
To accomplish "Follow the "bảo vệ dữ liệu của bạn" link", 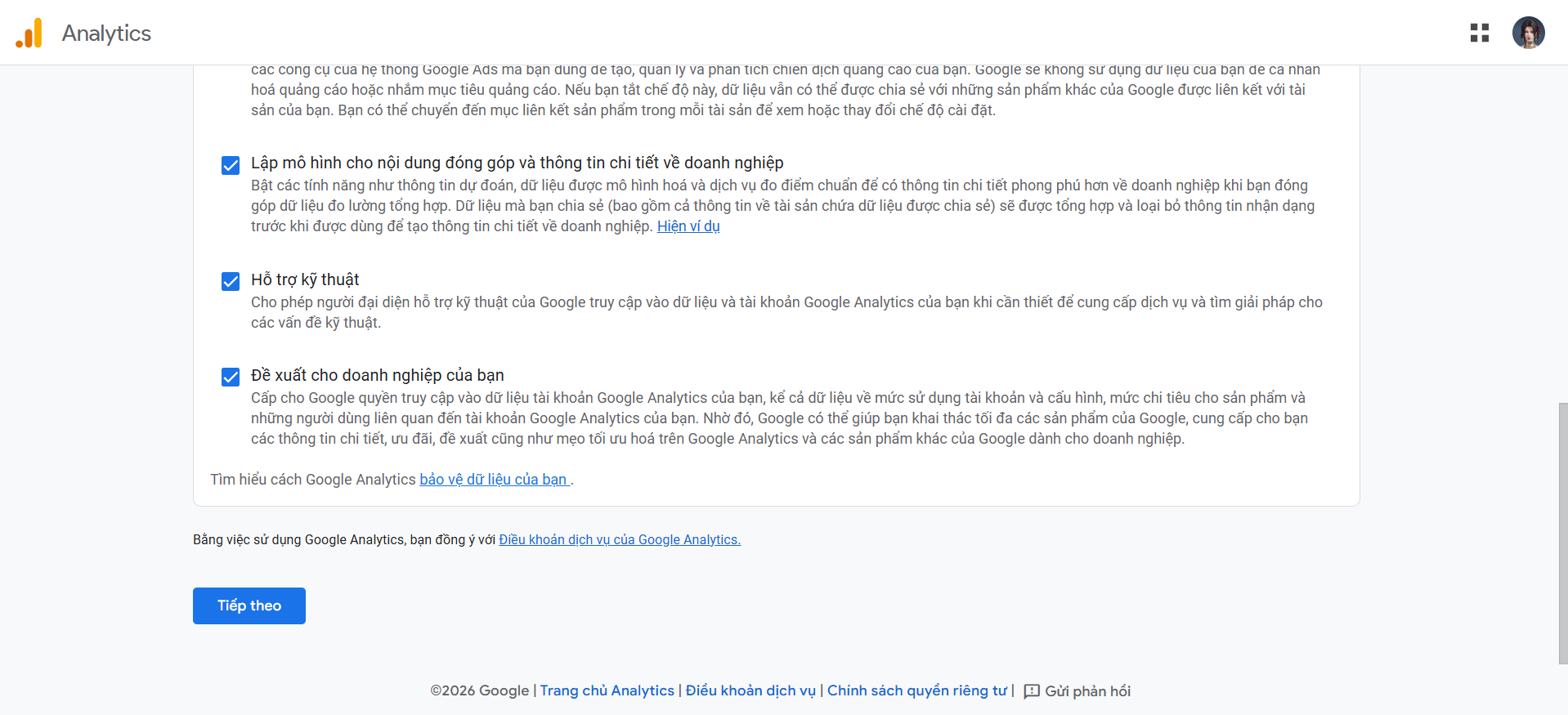I will pyautogui.click(x=493, y=480).
